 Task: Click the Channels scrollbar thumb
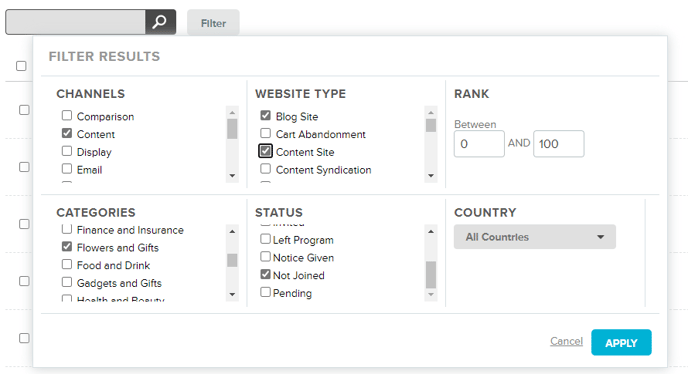click(232, 129)
